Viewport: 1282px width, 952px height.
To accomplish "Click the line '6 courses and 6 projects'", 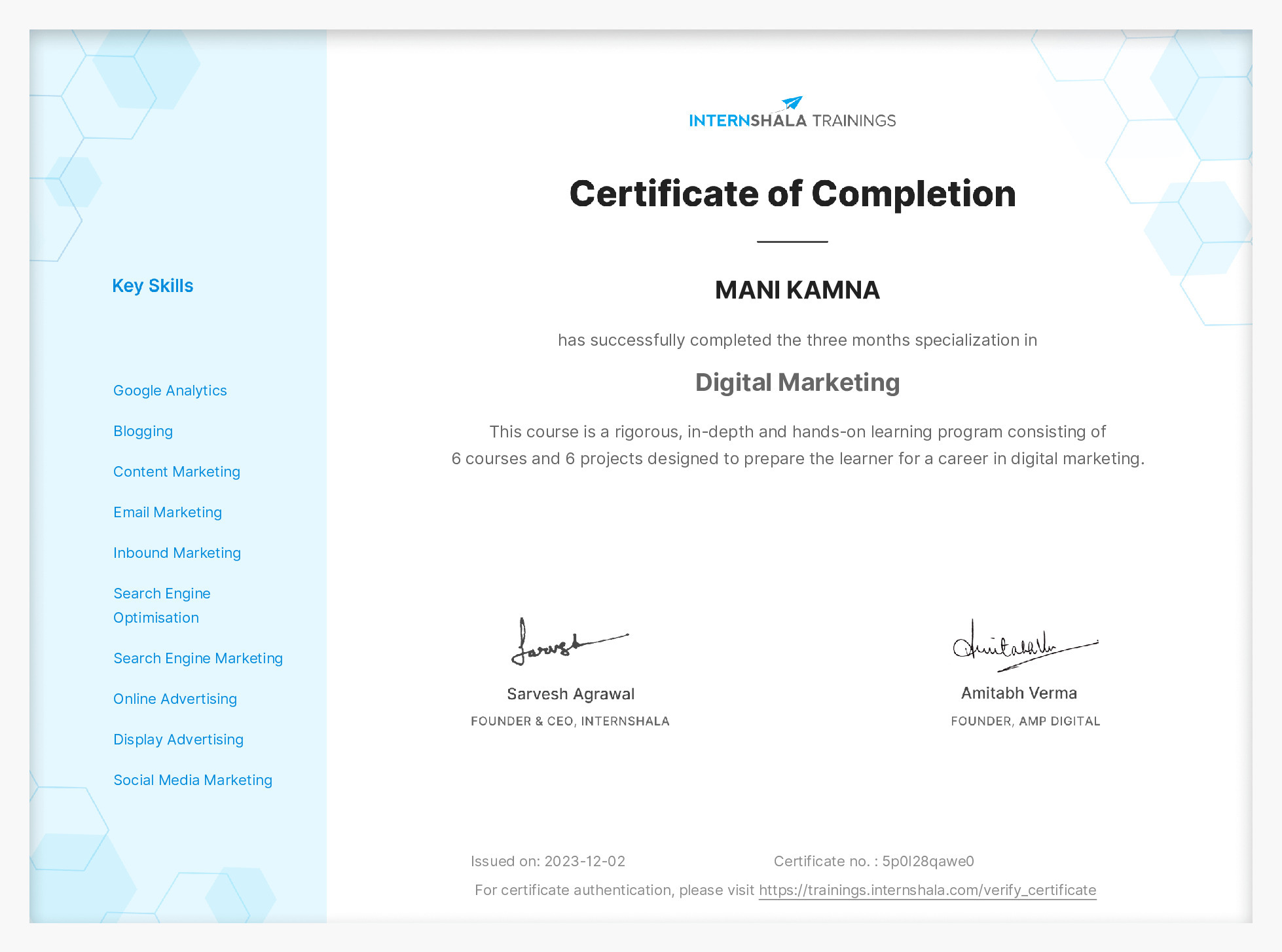I will tap(798, 459).
